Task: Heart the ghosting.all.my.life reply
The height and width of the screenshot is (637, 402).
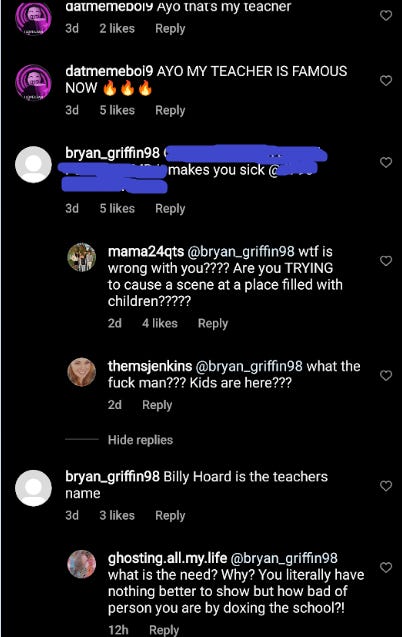Action: (x=386, y=567)
